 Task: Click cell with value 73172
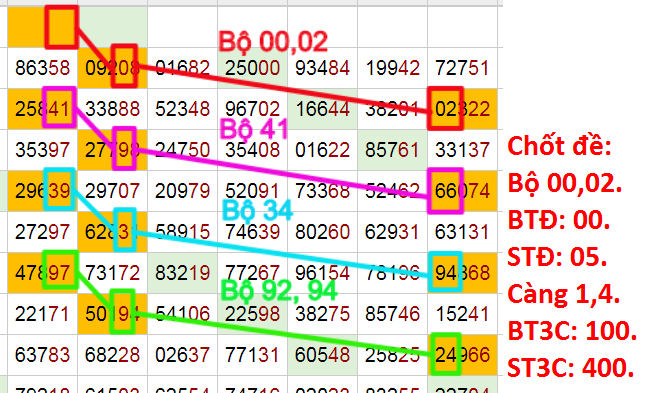[112, 273]
